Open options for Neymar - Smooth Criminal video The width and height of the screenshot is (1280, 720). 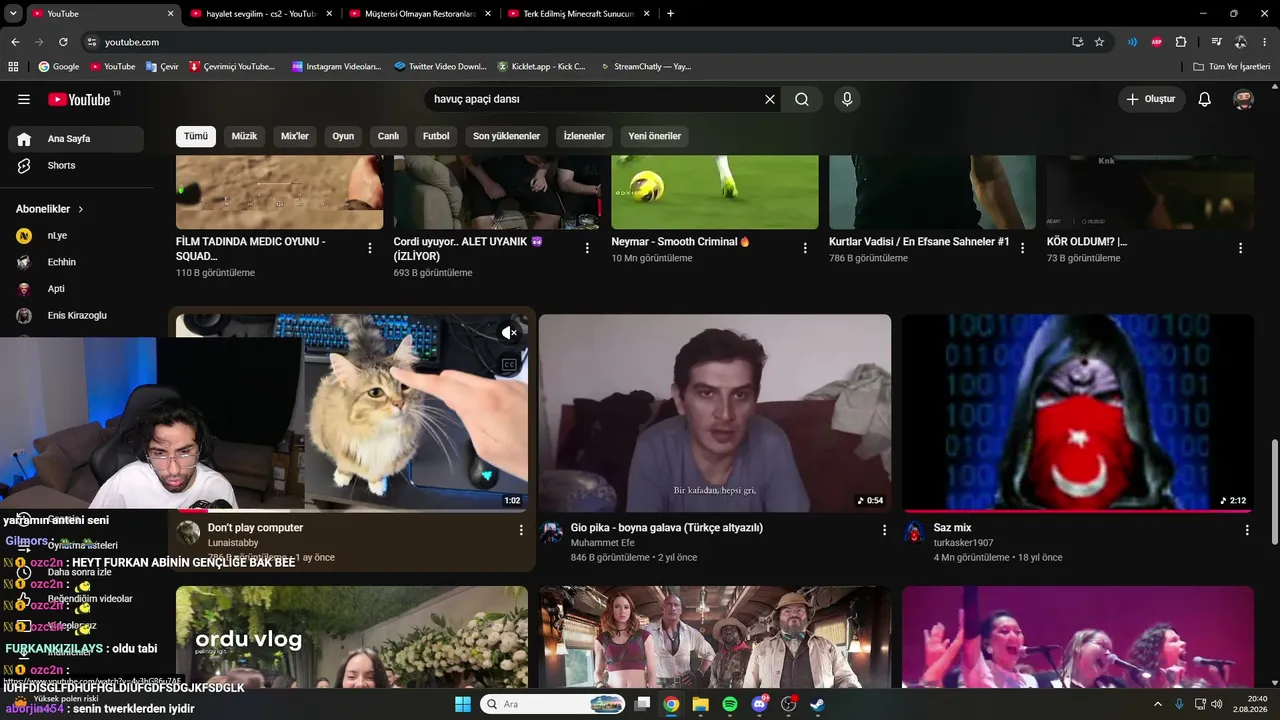pos(805,248)
